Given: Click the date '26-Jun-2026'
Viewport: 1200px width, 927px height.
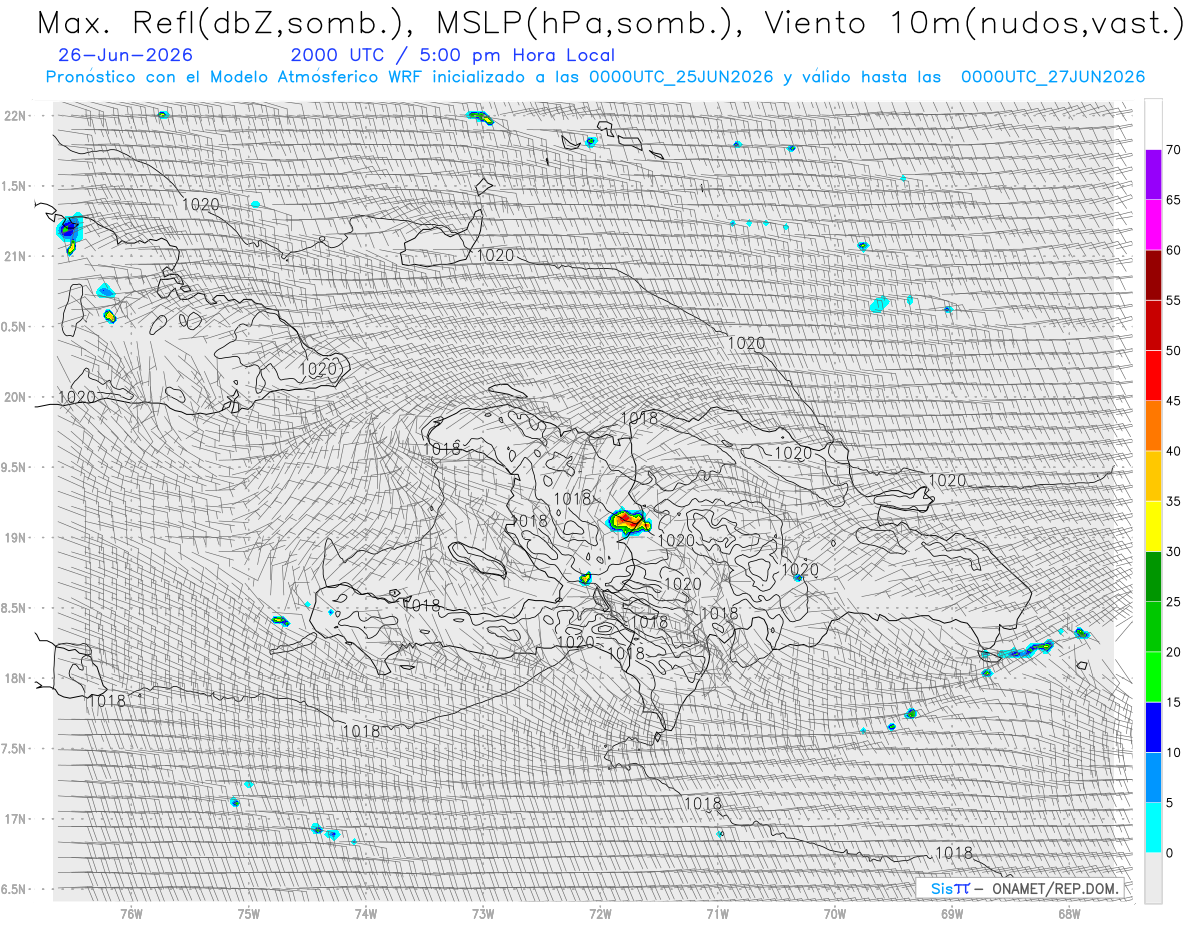Looking at the screenshot, I should [126, 55].
